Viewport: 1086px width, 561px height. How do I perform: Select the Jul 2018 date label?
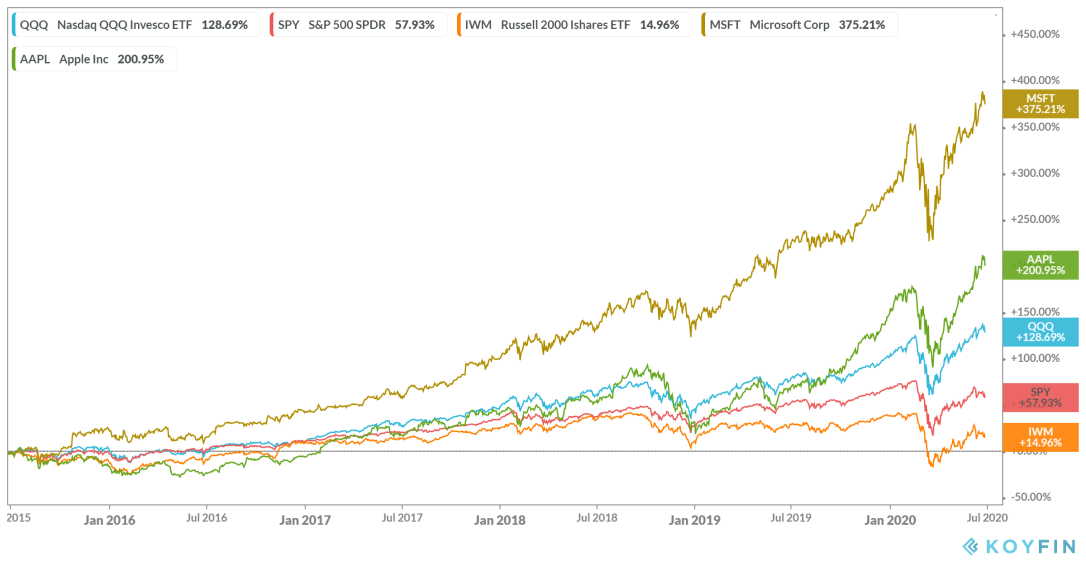coord(597,520)
